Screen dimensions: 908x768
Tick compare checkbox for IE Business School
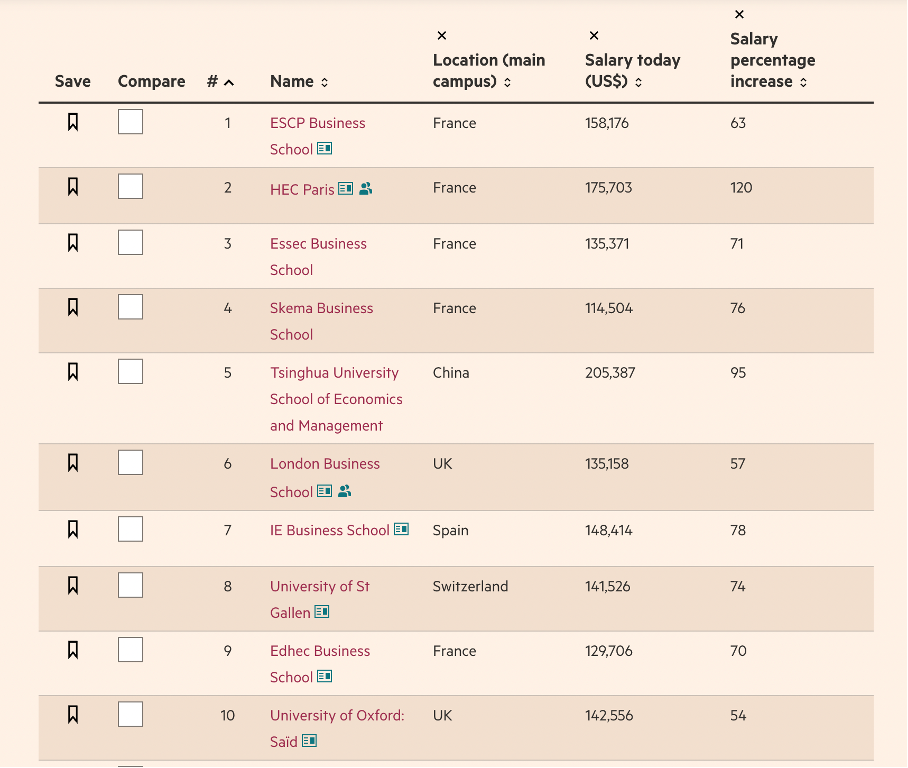click(x=130, y=529)
